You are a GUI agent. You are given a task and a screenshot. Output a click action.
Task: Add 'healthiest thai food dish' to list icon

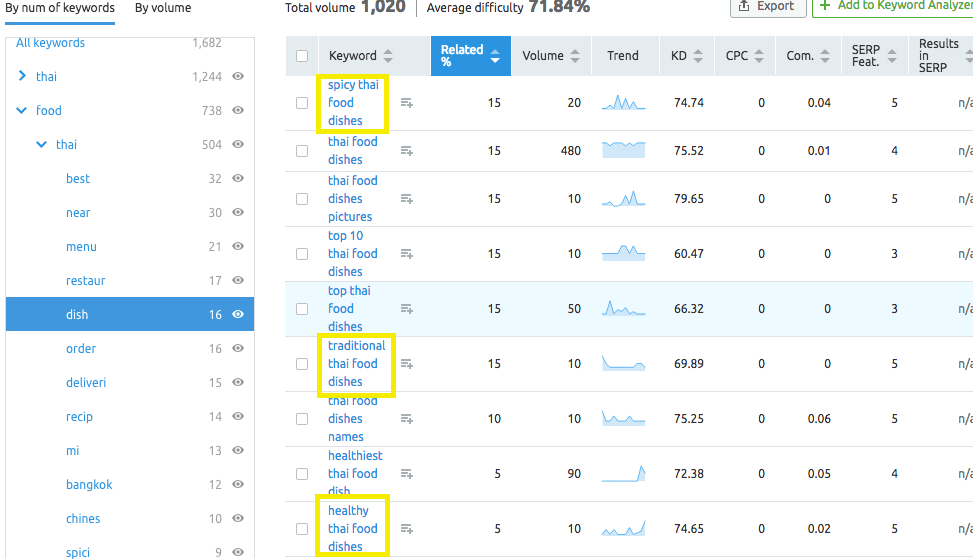[x=406, y=473]
